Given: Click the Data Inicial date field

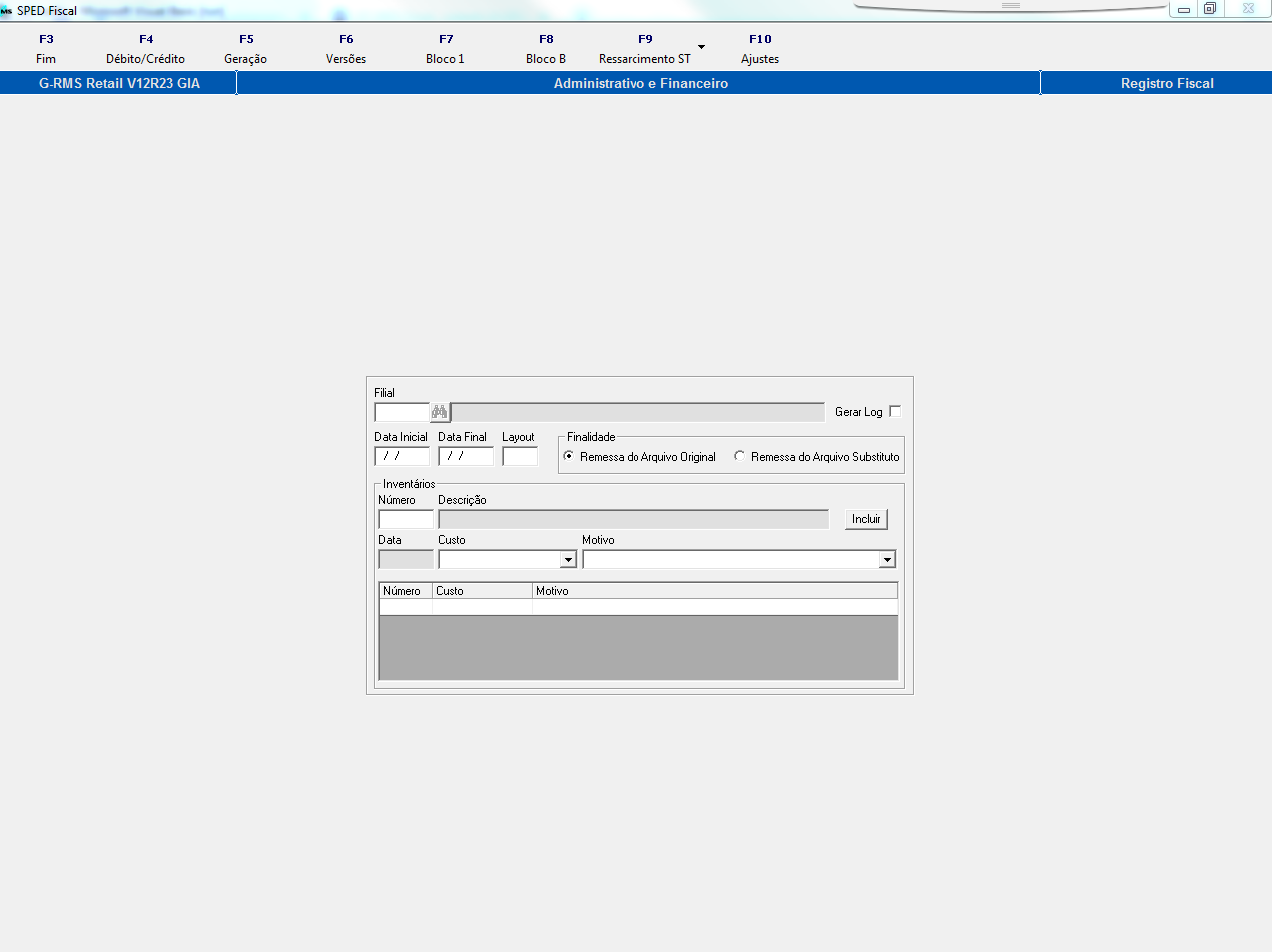Looking at the screenshot, I should [x=402, y=456].
